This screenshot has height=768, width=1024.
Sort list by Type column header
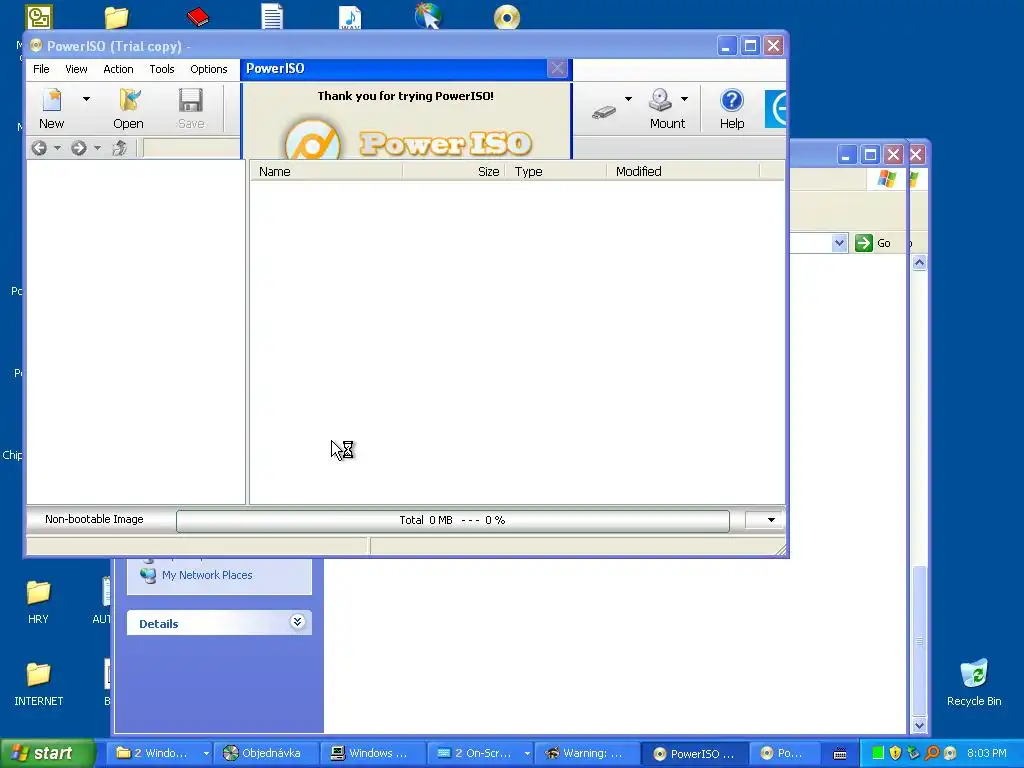pyautogui.click(x=556, y=171)
